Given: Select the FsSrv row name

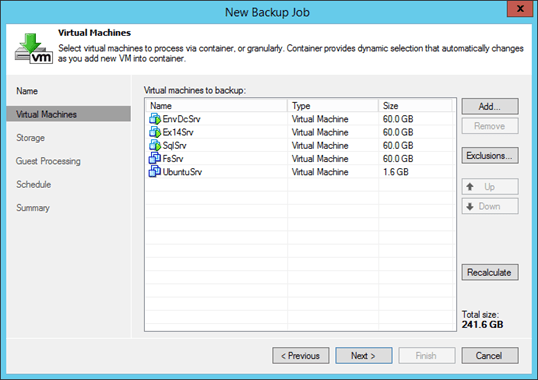Looking at the screenshot, I should click(x=173, y=158).
